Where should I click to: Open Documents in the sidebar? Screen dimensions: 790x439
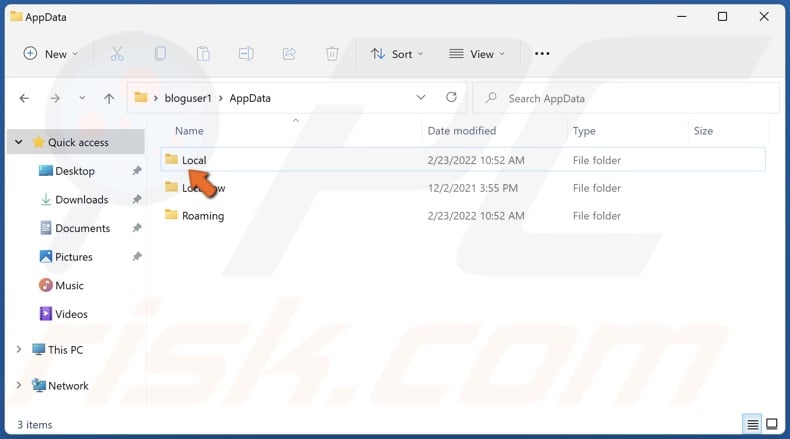pyautogui.click(x=83, y=228)
